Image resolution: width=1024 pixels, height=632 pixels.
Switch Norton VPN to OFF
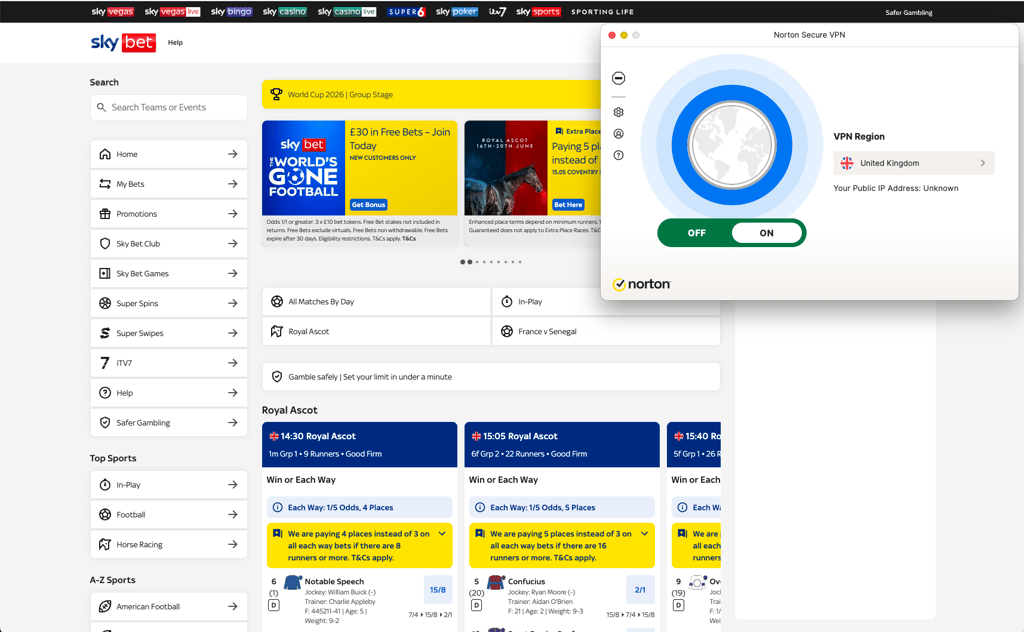point(696,233)
